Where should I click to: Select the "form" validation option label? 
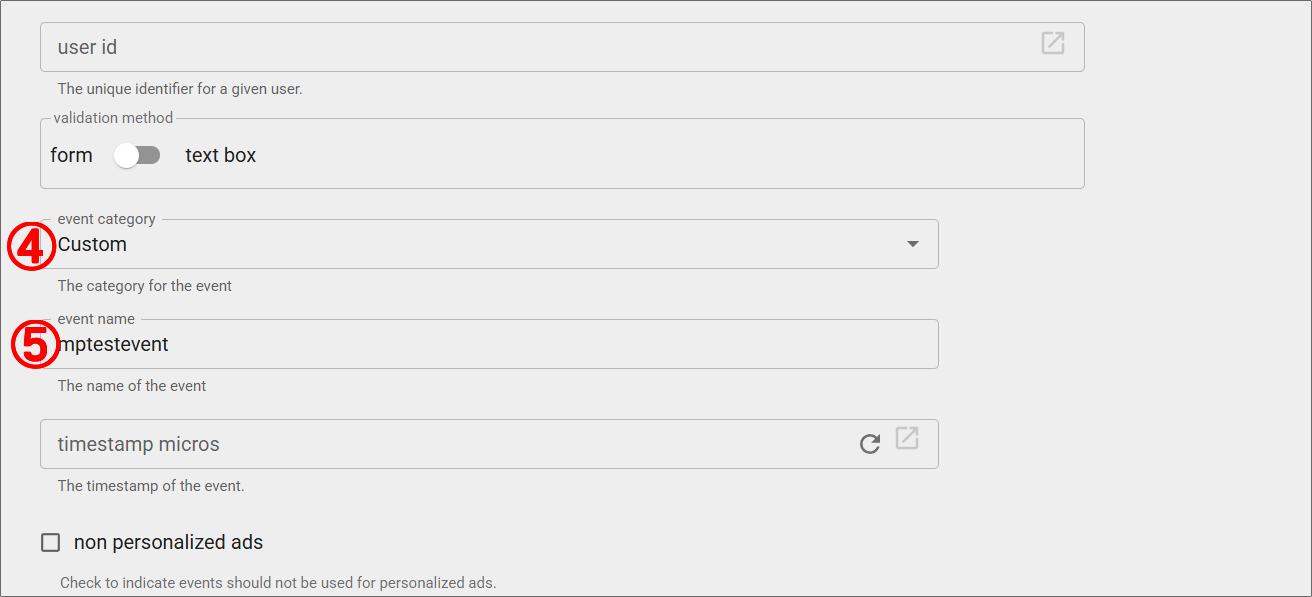point(71,155)
